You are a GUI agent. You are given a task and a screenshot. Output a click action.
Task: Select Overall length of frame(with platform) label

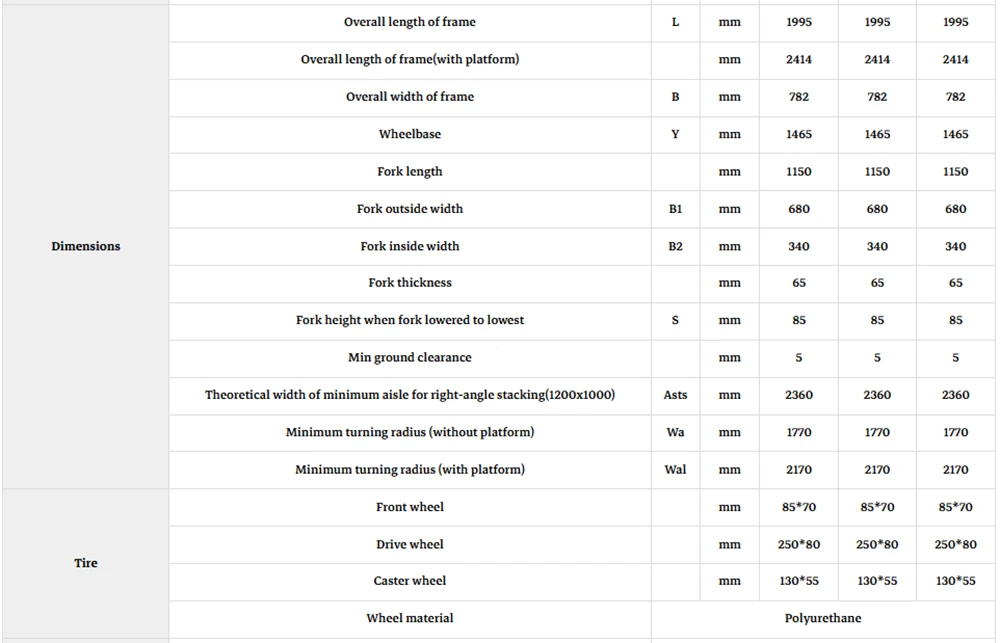409,59
